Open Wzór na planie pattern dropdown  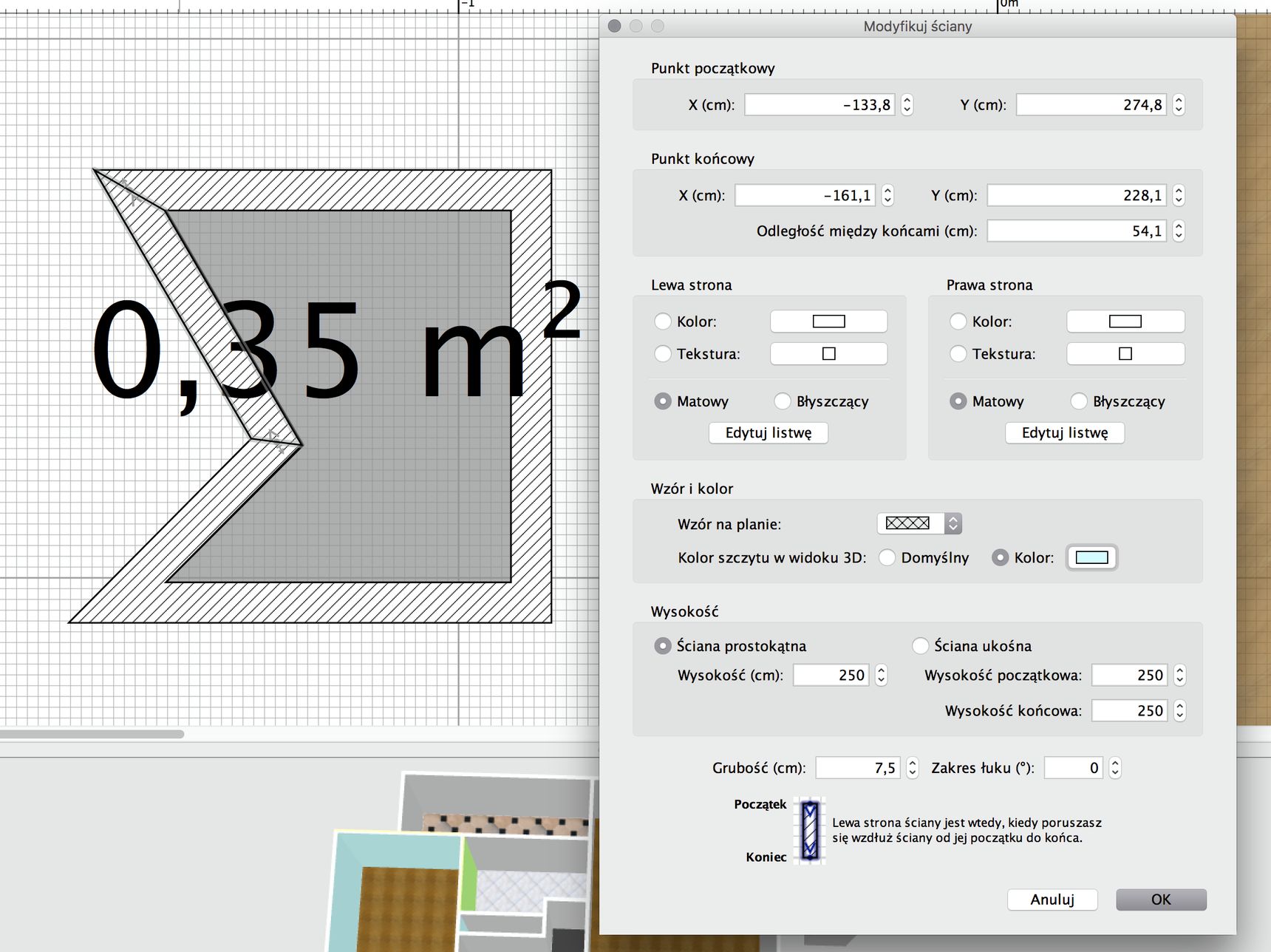(919, 523)
